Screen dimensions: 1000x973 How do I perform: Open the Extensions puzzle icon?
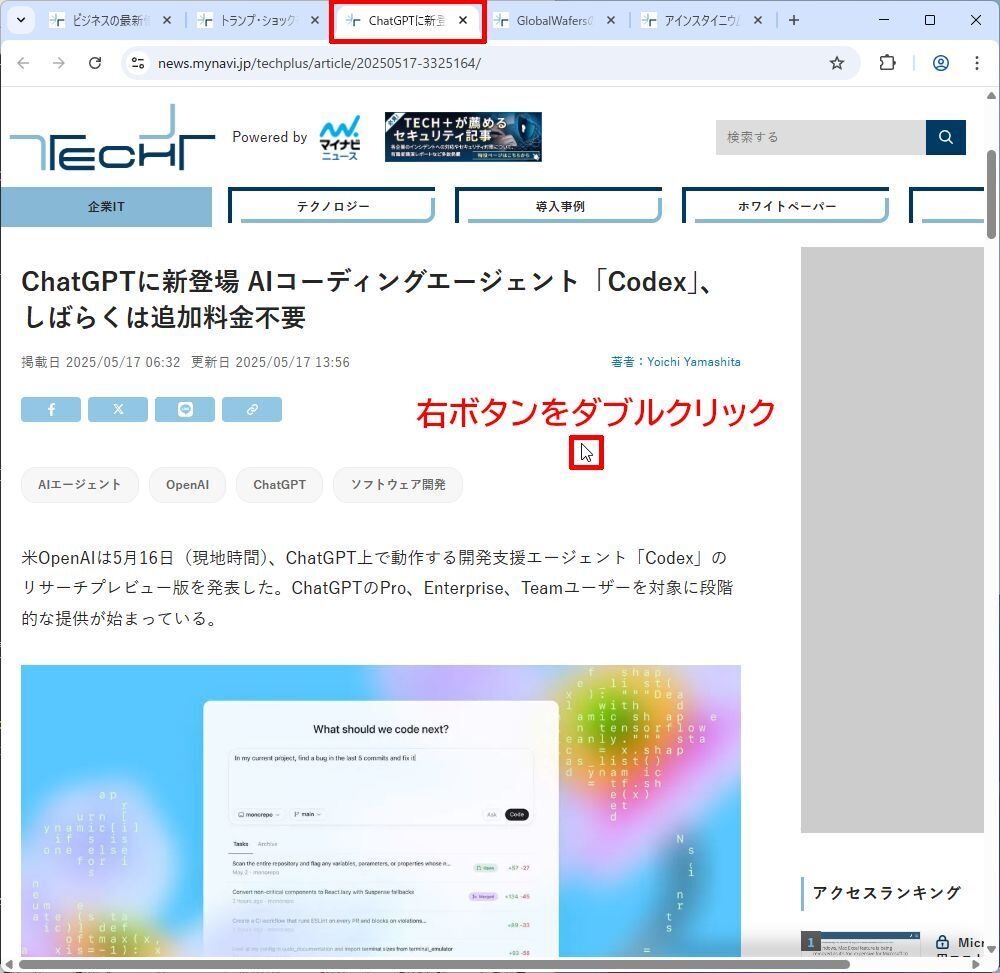[887, 63]
